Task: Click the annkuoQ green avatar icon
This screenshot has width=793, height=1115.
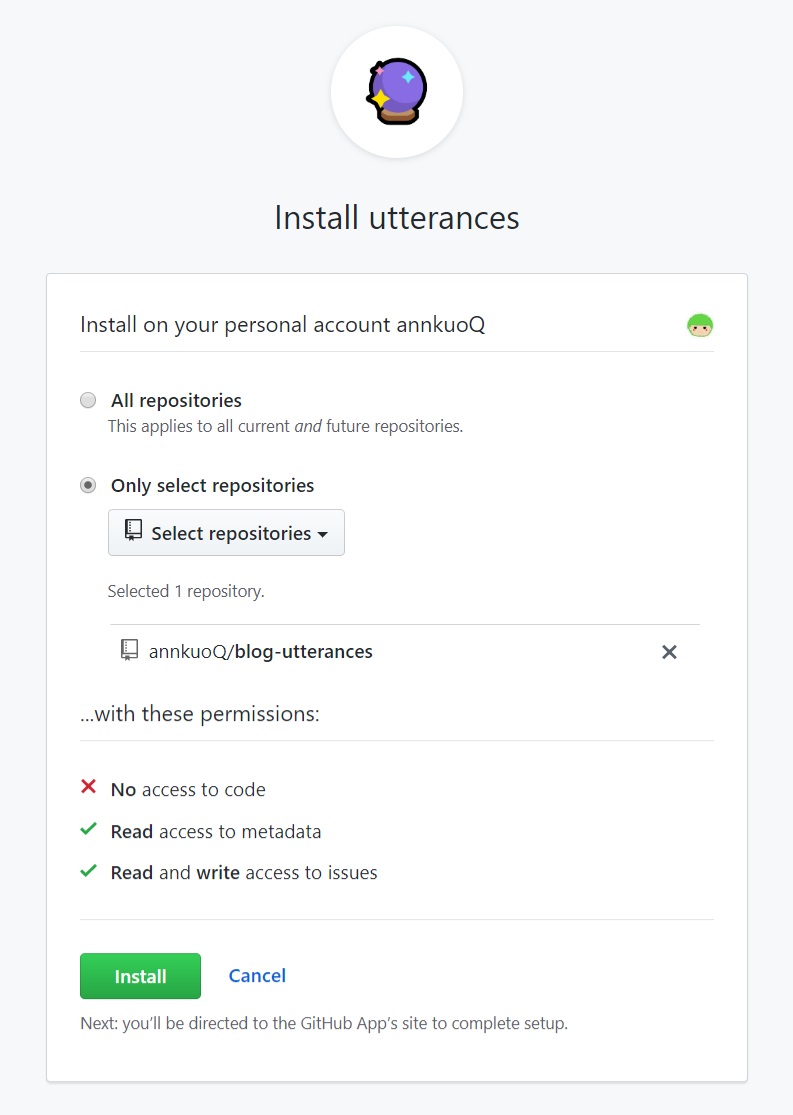Action: (x=700, y=325)
